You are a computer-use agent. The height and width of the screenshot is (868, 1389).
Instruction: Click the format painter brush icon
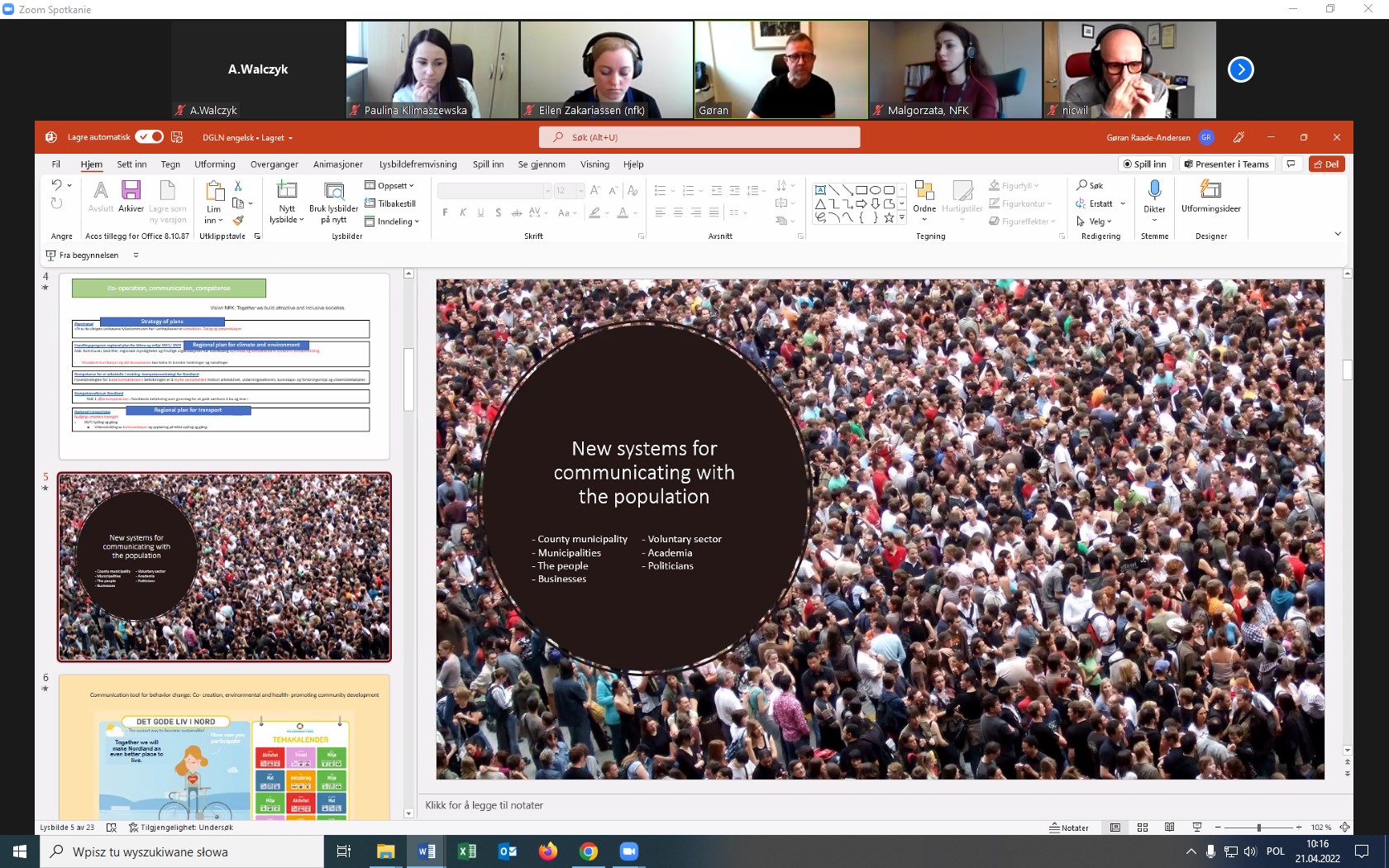coord(238,220)
